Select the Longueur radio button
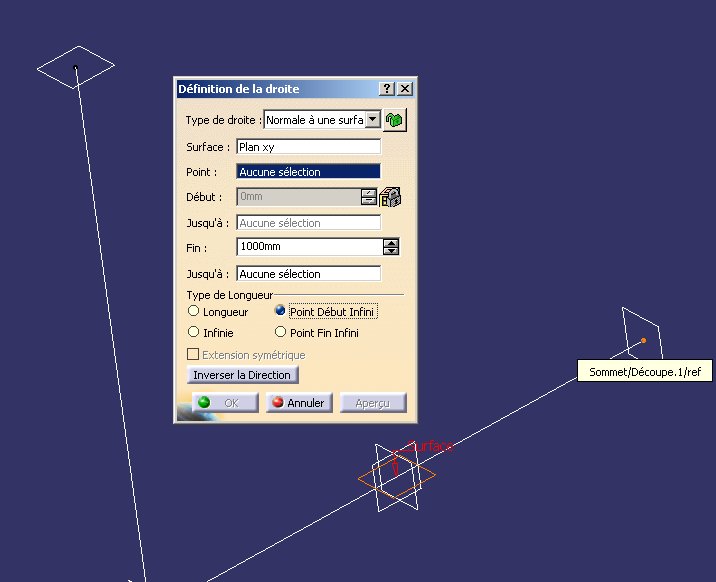The image size is (716, 582). click(x=194, y=311)
